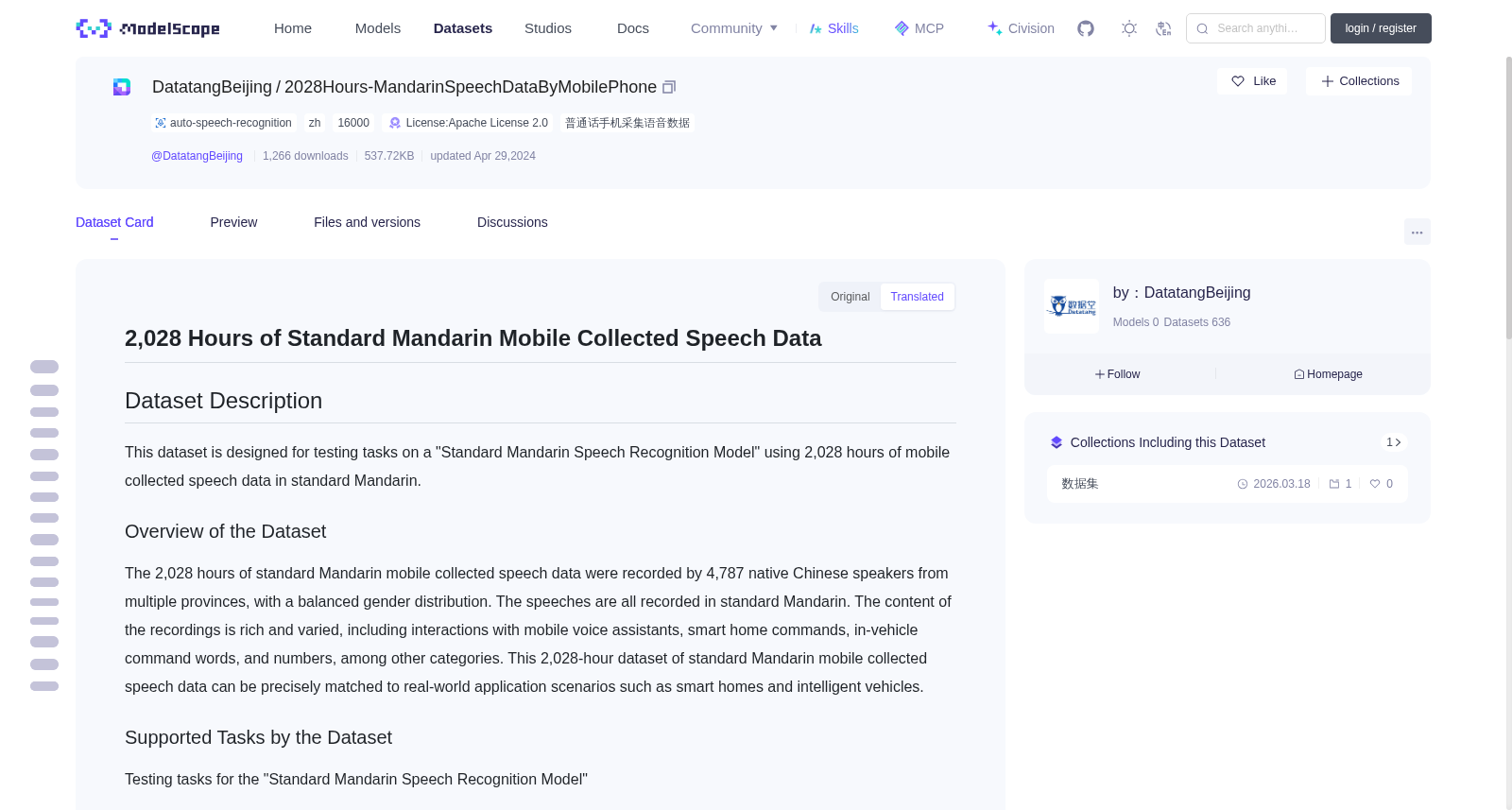Click the 'Dataset Description' heading
Viewport: 1512px width, 810px height.
pyautogui.click(x=223, y=401)
